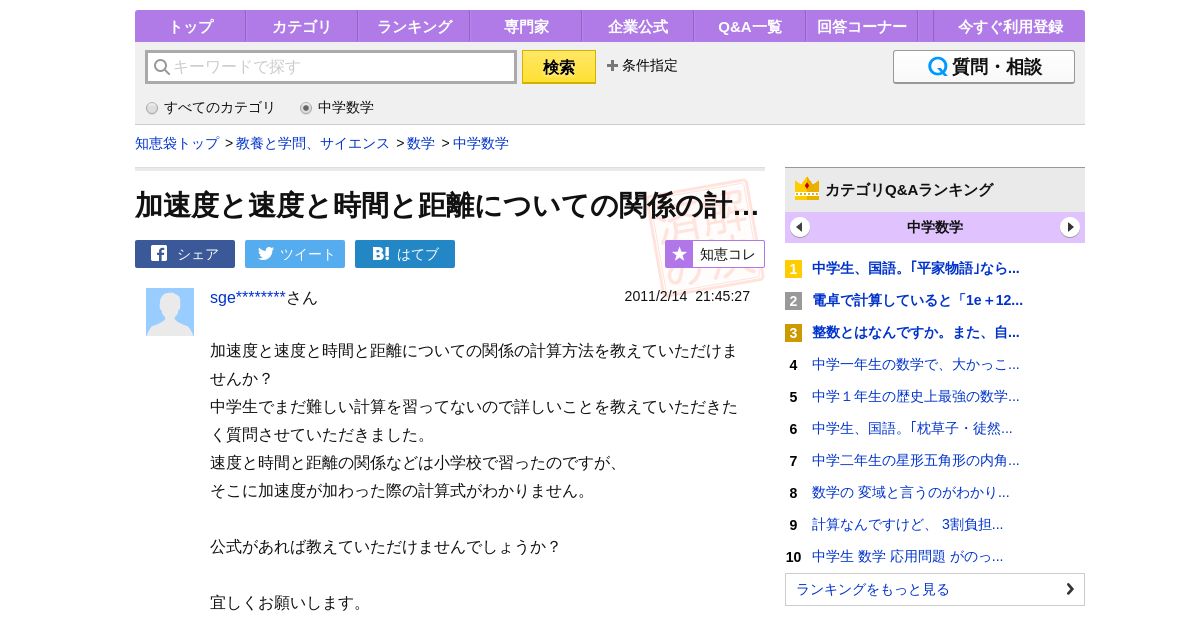This screenshot has width=1200, height=630.
Task: Open the ランキング tab
Action: click(414, 27)
